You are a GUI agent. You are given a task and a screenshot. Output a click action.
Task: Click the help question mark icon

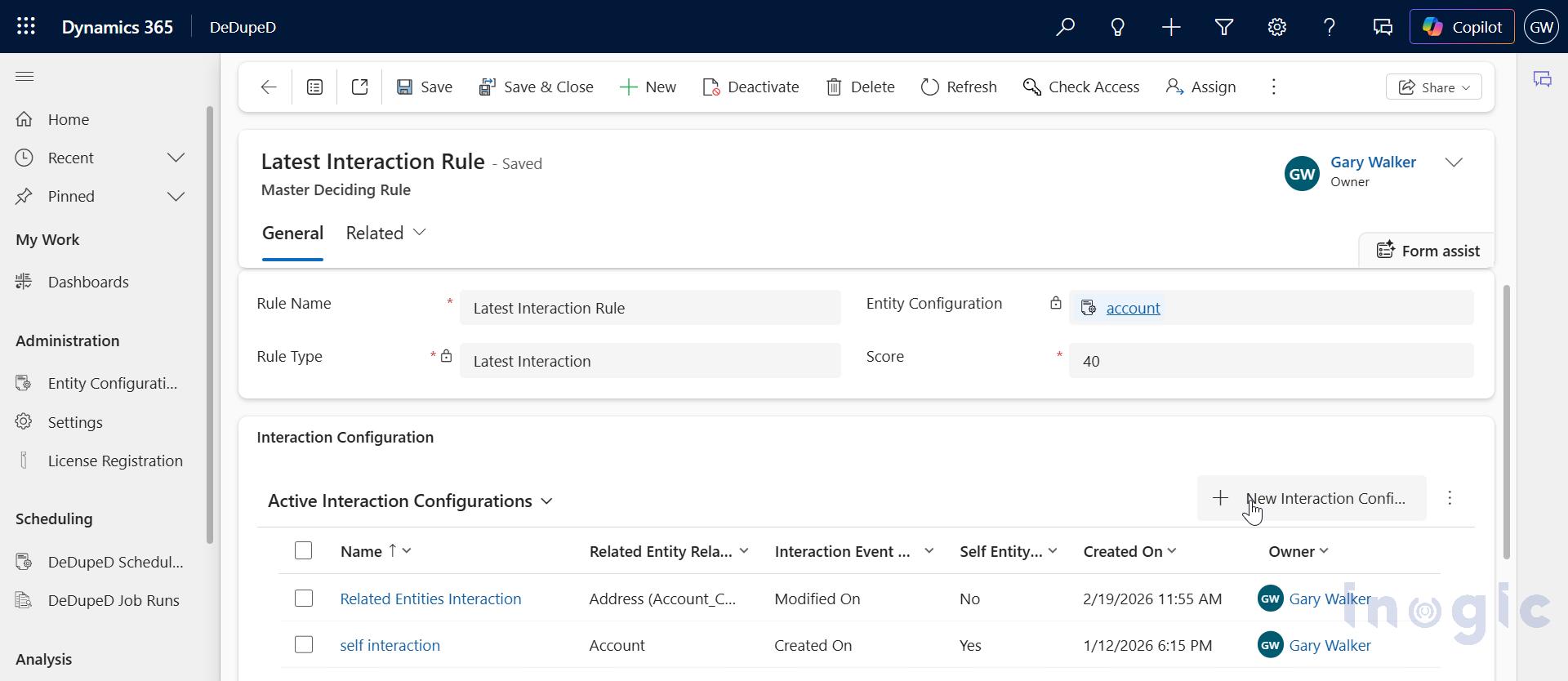point(1330,27)
